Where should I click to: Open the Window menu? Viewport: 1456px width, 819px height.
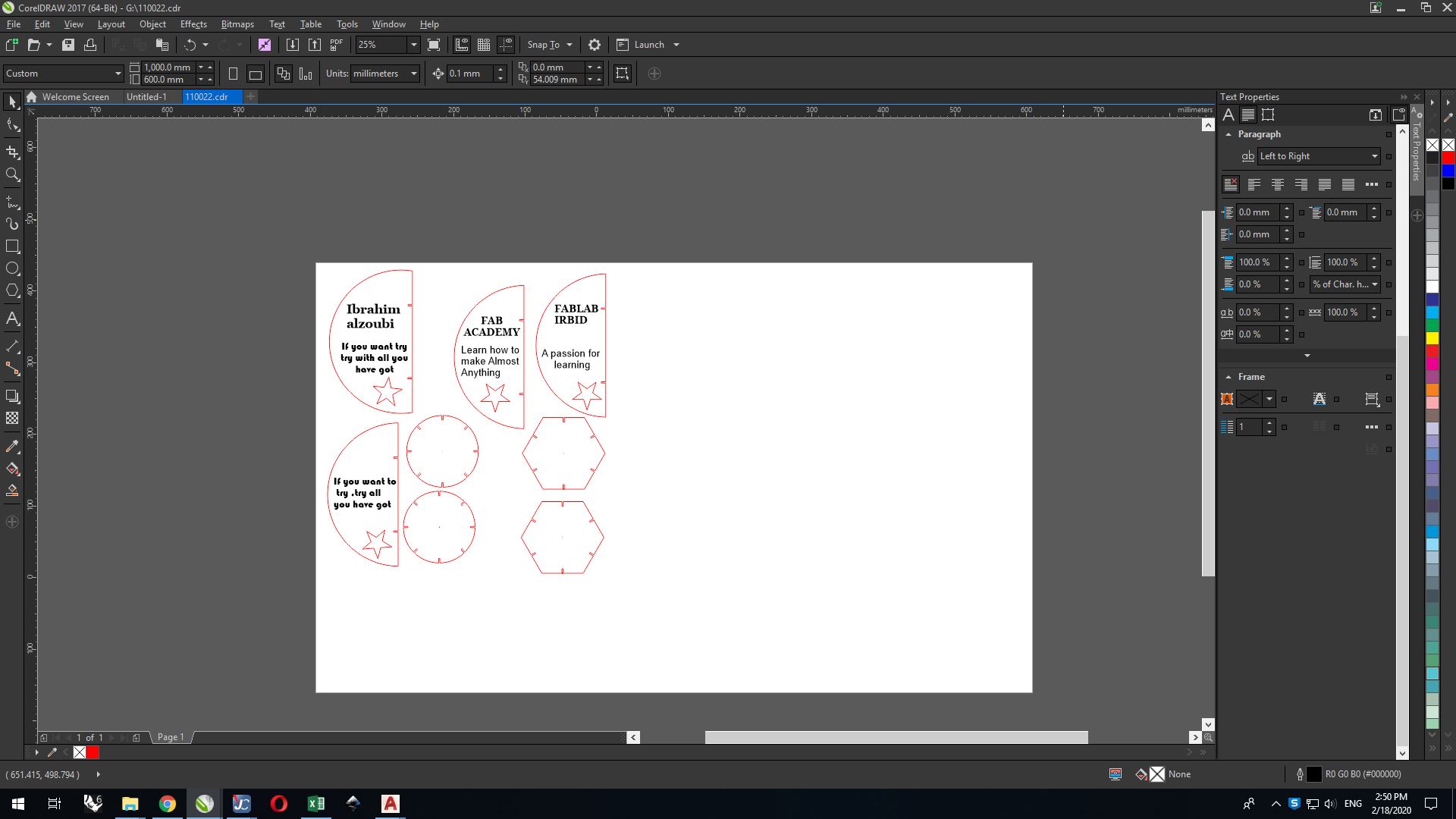[x=388, y=24]
